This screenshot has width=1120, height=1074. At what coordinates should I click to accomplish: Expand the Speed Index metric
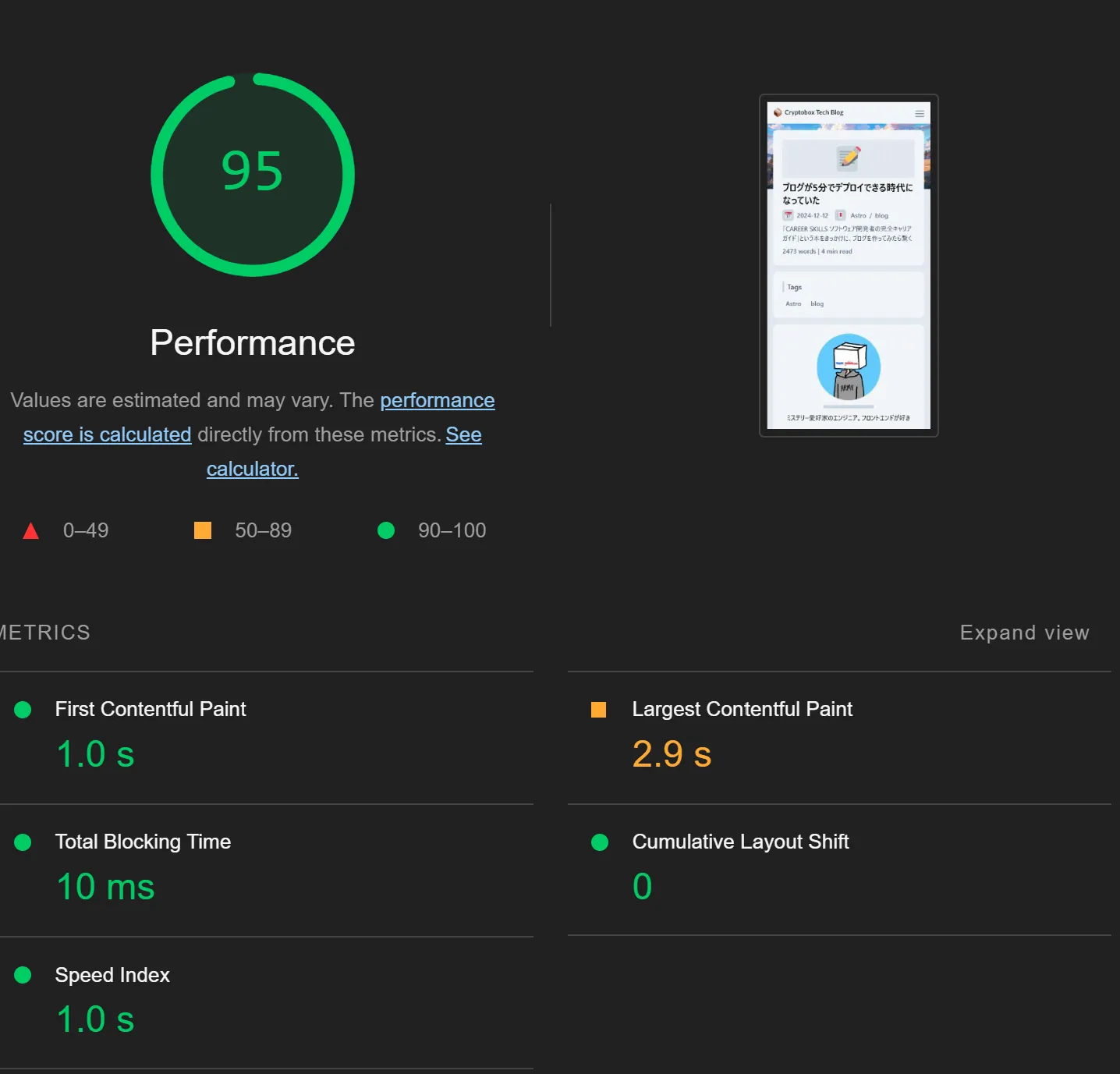tap(112, 975)
